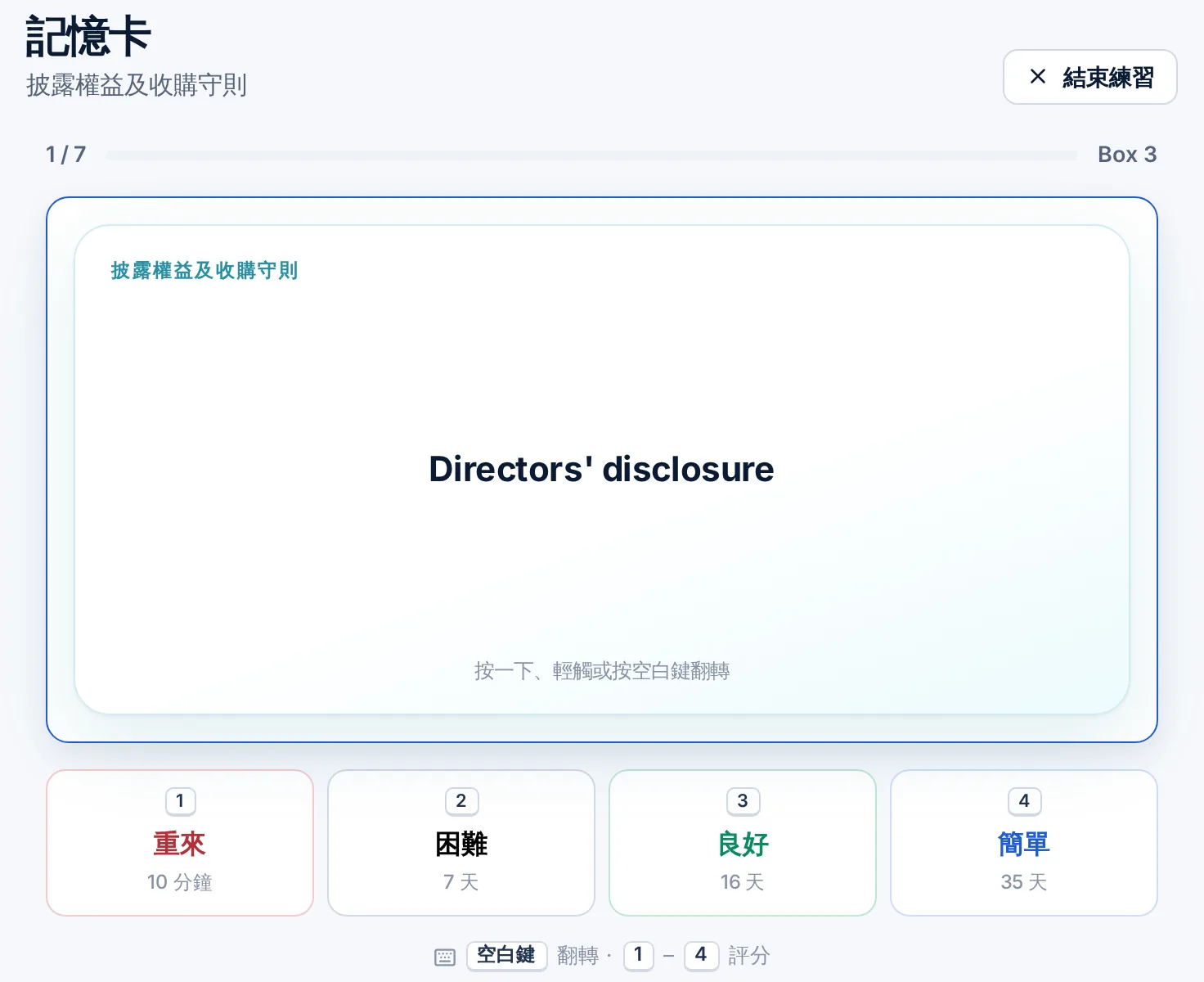The width and height of the screenshot is (1204, 982).
Task: Rate the card 簡單 (35 天)
Action: tap(1024, 843)
